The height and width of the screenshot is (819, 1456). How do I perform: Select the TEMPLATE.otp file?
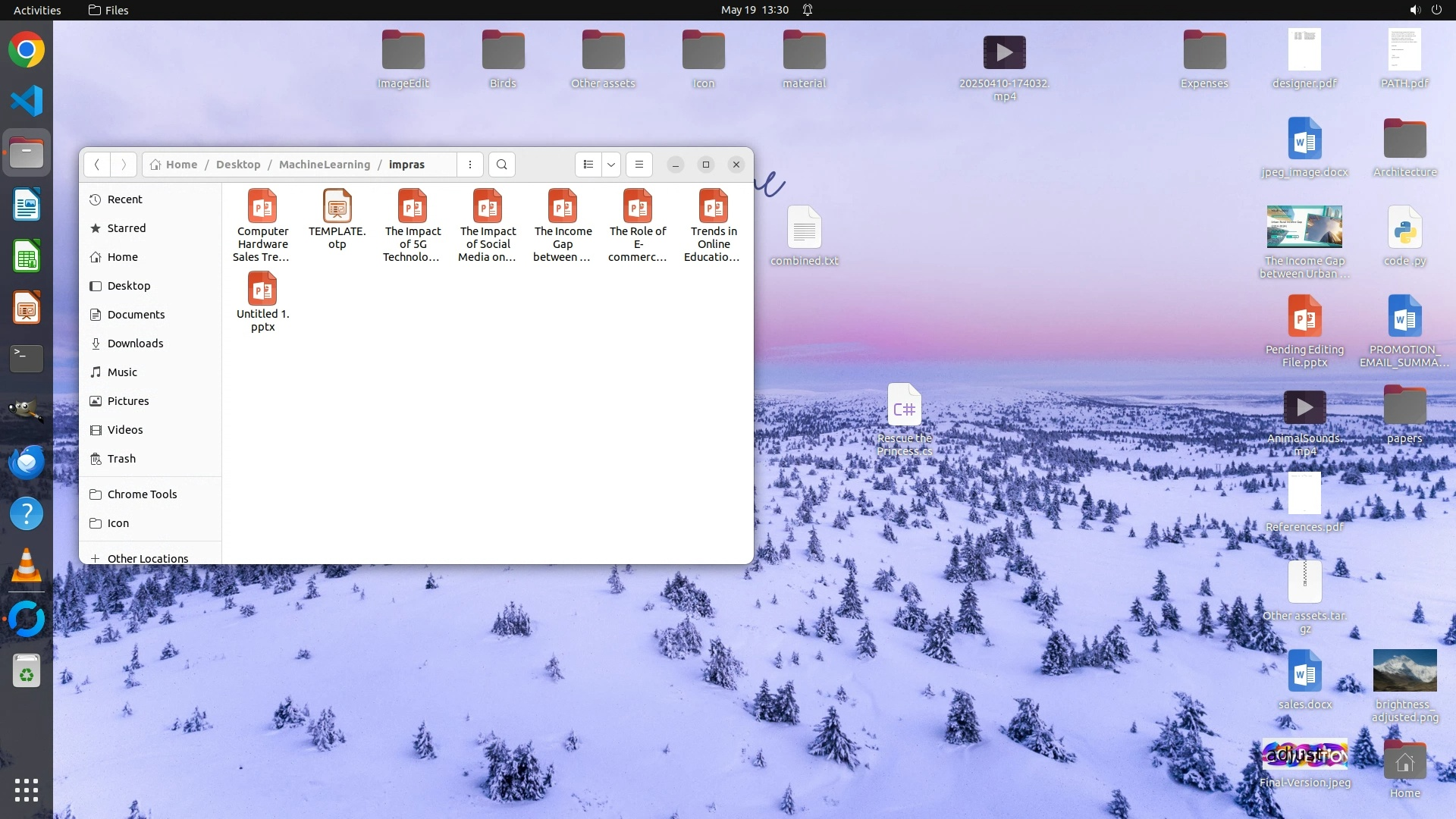(x=337, y=208)
